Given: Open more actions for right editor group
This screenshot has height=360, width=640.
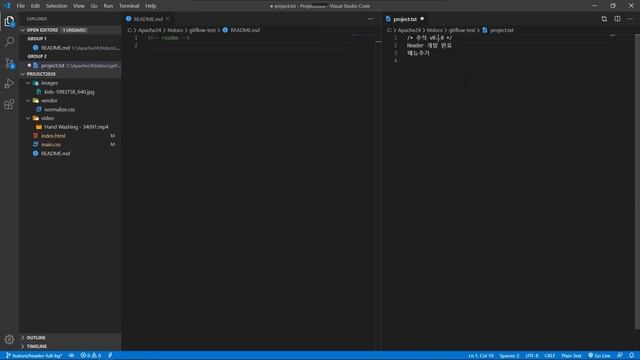Looking at the screenshot, I should coord(630,19).
